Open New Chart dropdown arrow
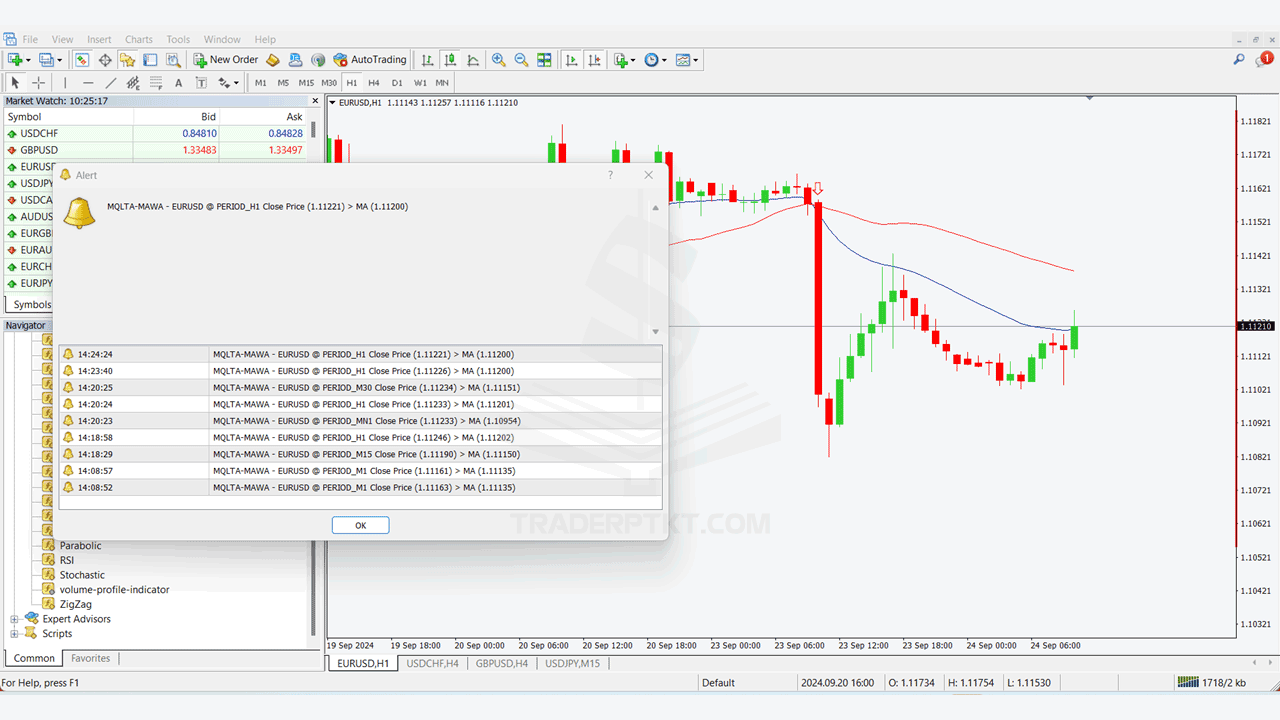 tap(28, 60)
